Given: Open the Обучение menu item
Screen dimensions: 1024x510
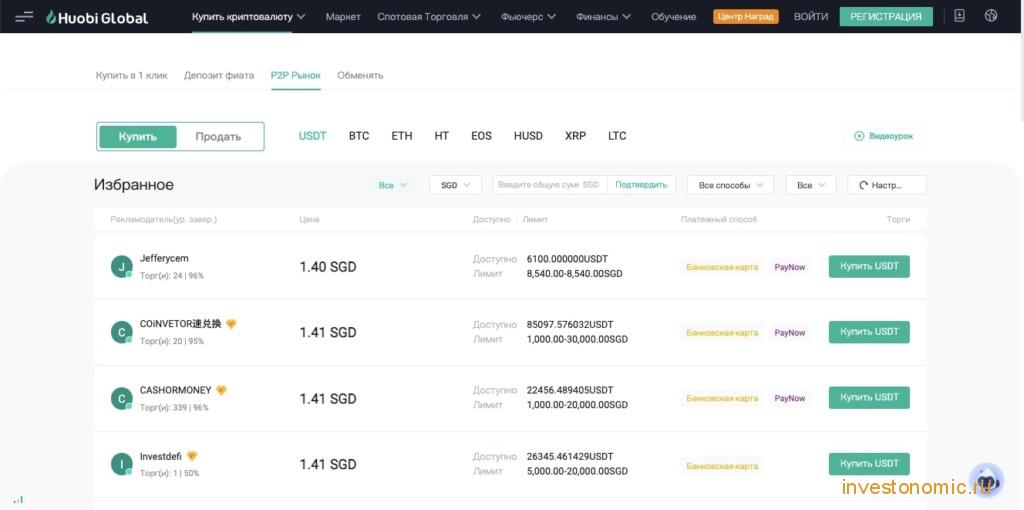Looking at the screenshot, I should coord(673,16).
